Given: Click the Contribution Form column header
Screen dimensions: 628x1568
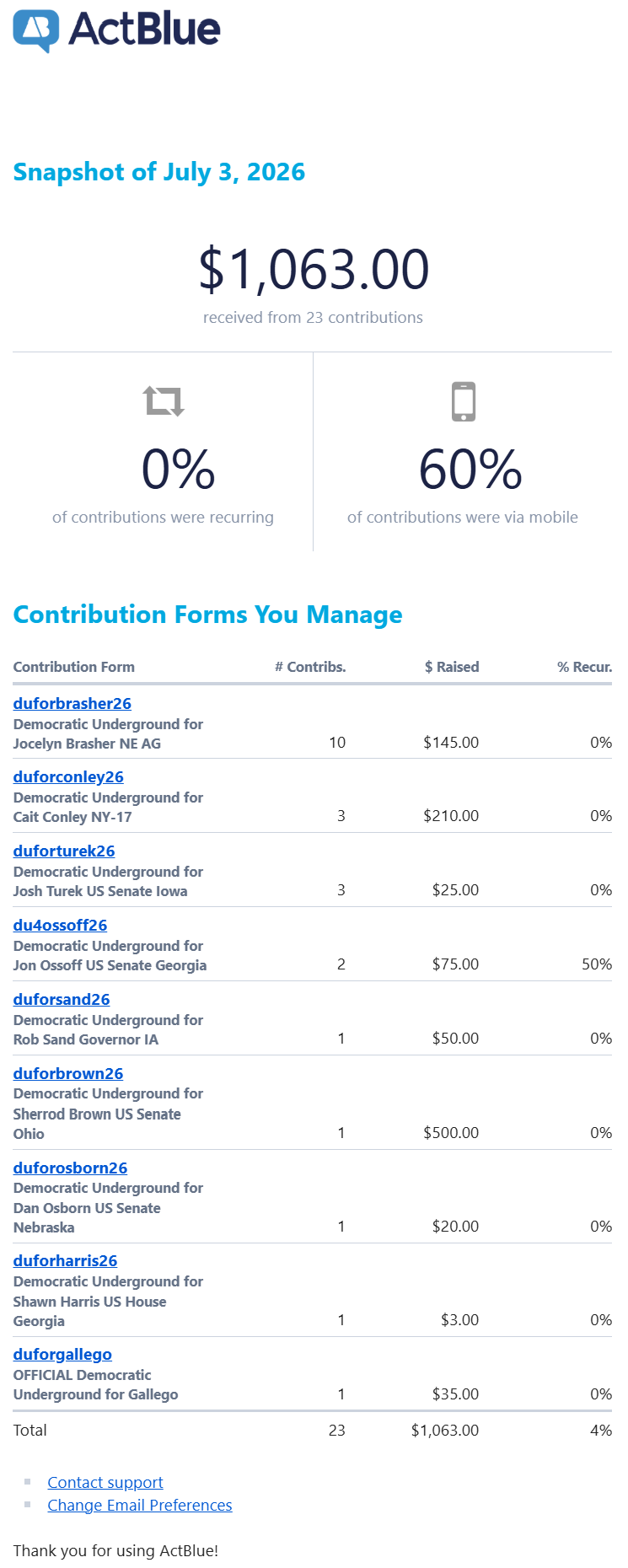Looking at the screenshot, I should point(74,667).
